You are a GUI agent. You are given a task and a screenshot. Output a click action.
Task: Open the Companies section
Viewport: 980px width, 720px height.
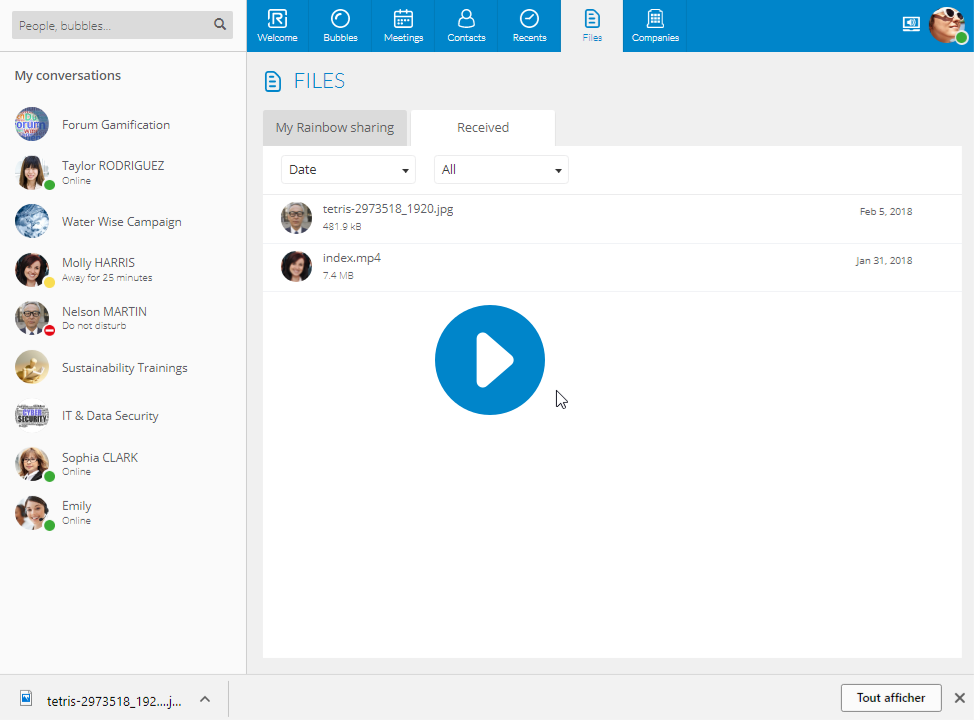coord(655,26)
